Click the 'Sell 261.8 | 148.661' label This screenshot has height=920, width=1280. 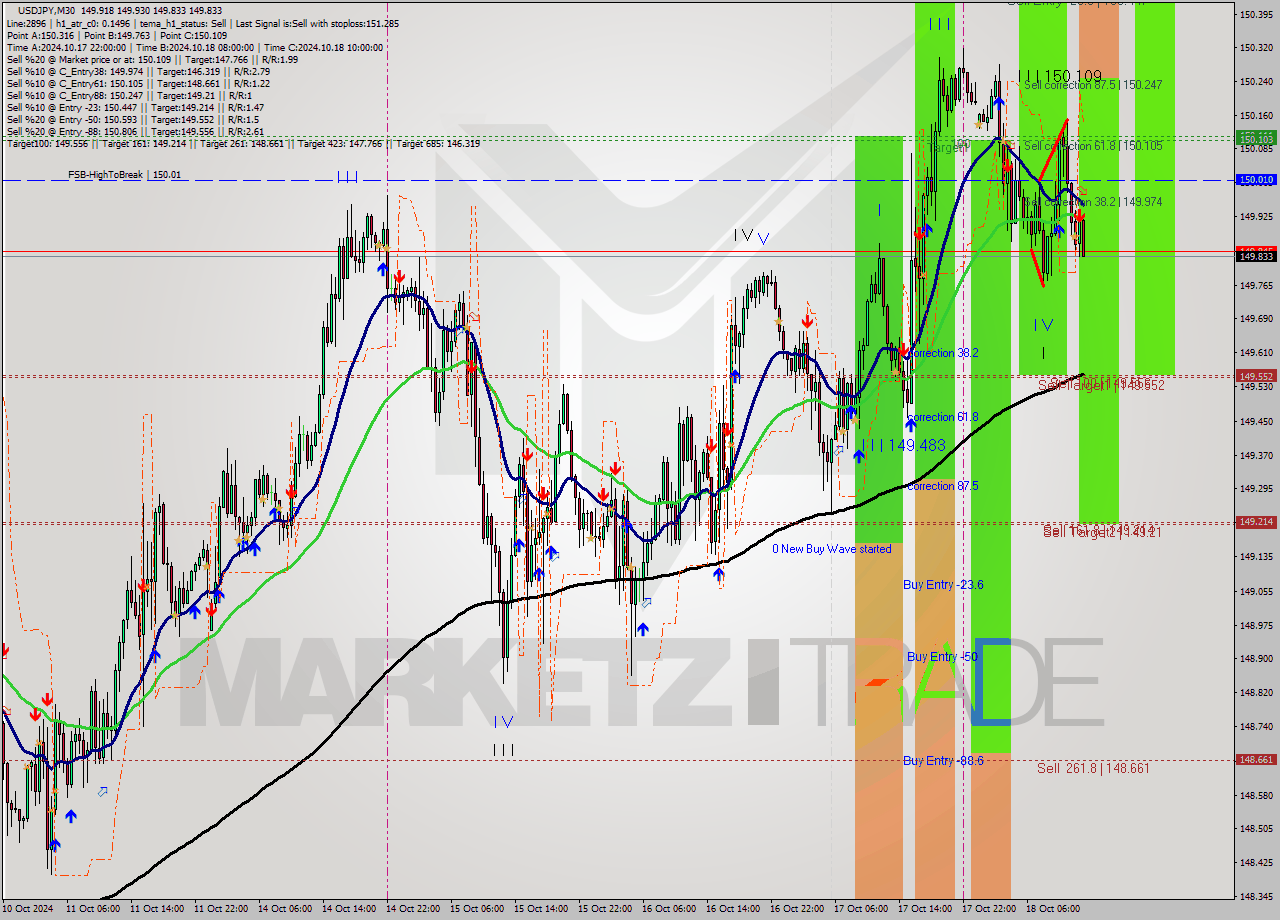pos(1093,768)
